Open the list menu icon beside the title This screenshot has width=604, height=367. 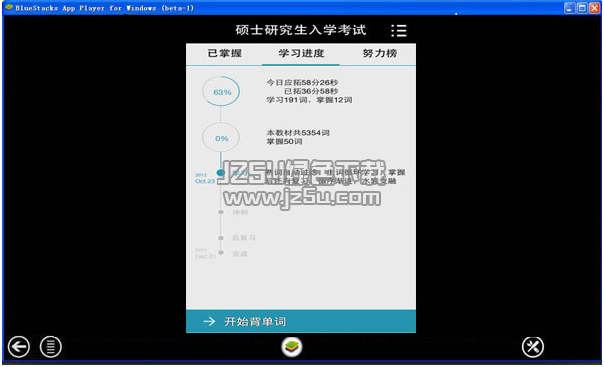[399, 30]
